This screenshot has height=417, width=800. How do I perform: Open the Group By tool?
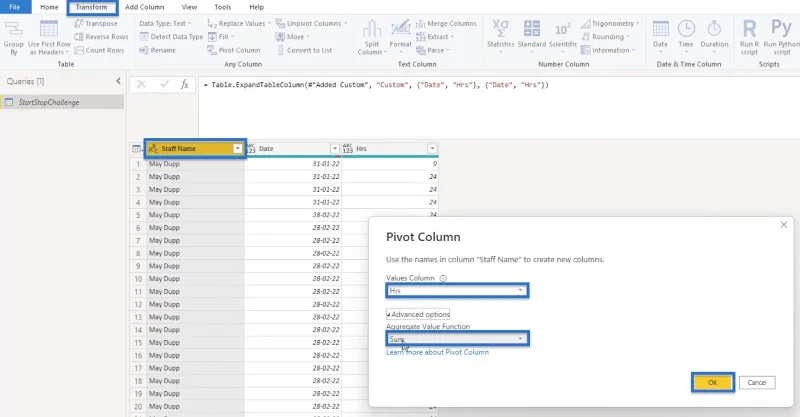coord(13,38)
